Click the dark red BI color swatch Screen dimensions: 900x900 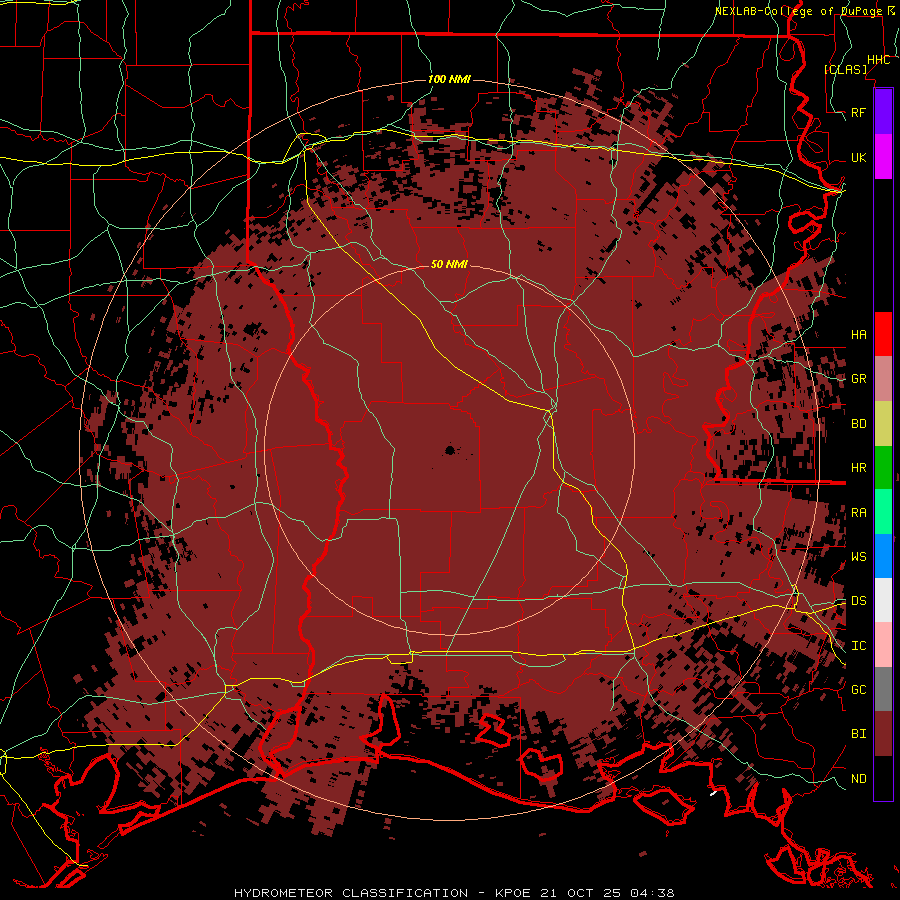pos(883,734)
